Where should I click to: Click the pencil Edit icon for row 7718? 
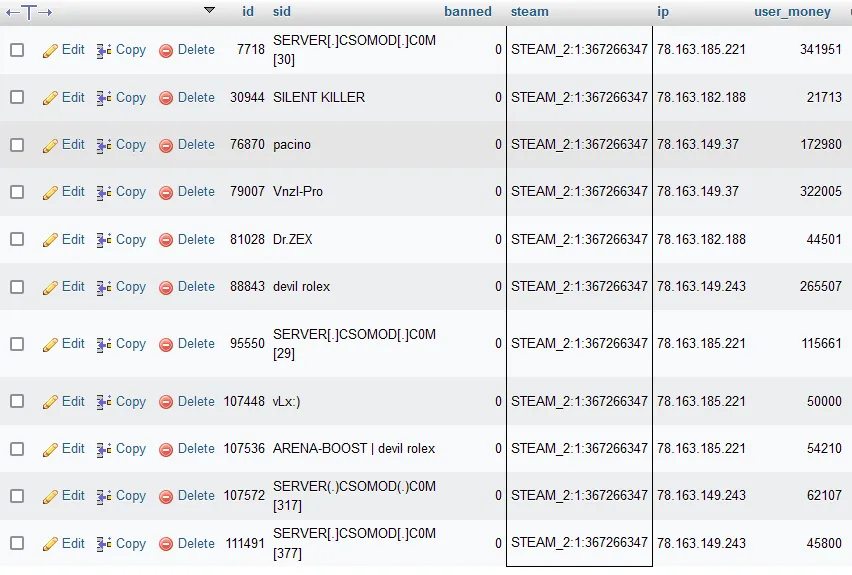[50, 51]
